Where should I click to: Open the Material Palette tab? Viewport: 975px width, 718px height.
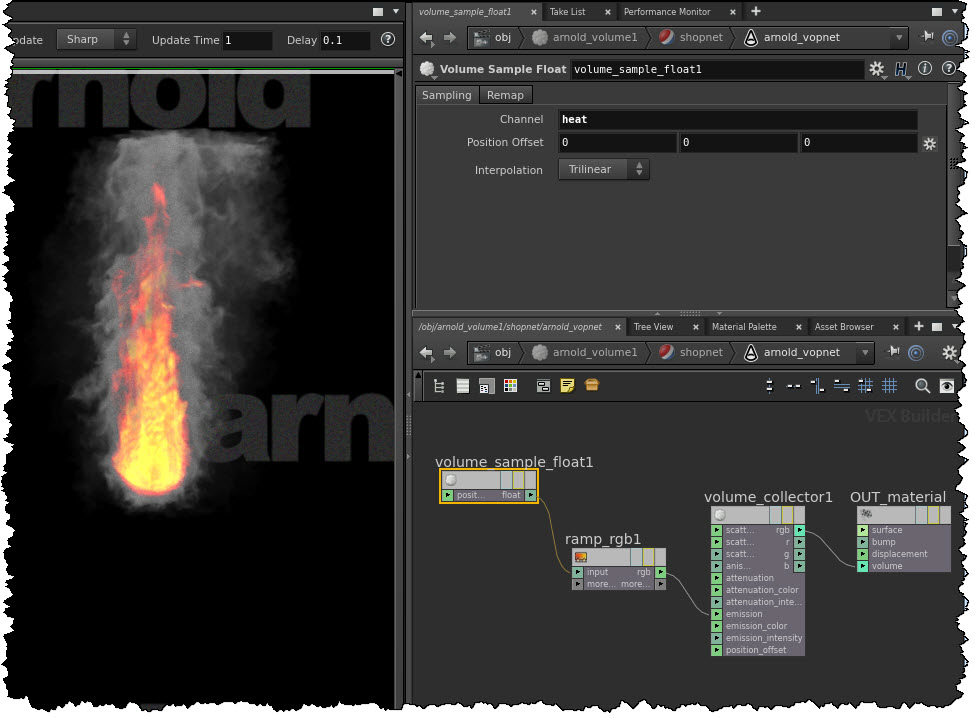pyautogui.click(x=743, y=327)
